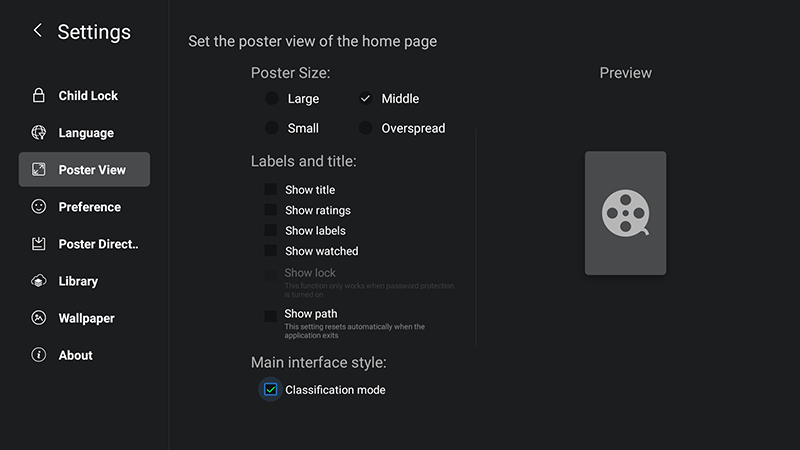Viewport: 800px width, 450px height.
Task: Tick the Show ratings checkbox
Action: 271,210
